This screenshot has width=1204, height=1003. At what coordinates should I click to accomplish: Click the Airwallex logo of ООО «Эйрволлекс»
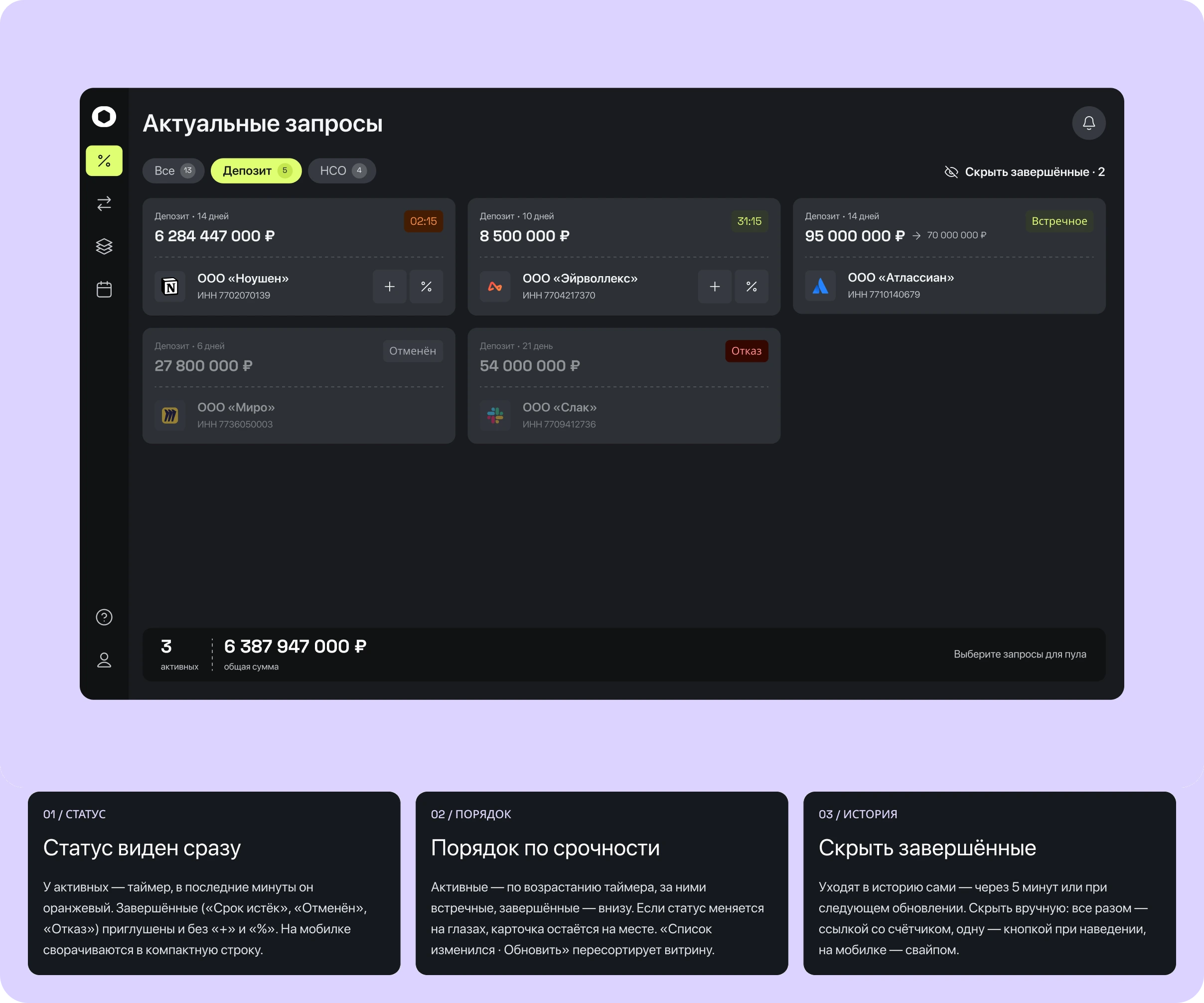[x=495, y=286]
